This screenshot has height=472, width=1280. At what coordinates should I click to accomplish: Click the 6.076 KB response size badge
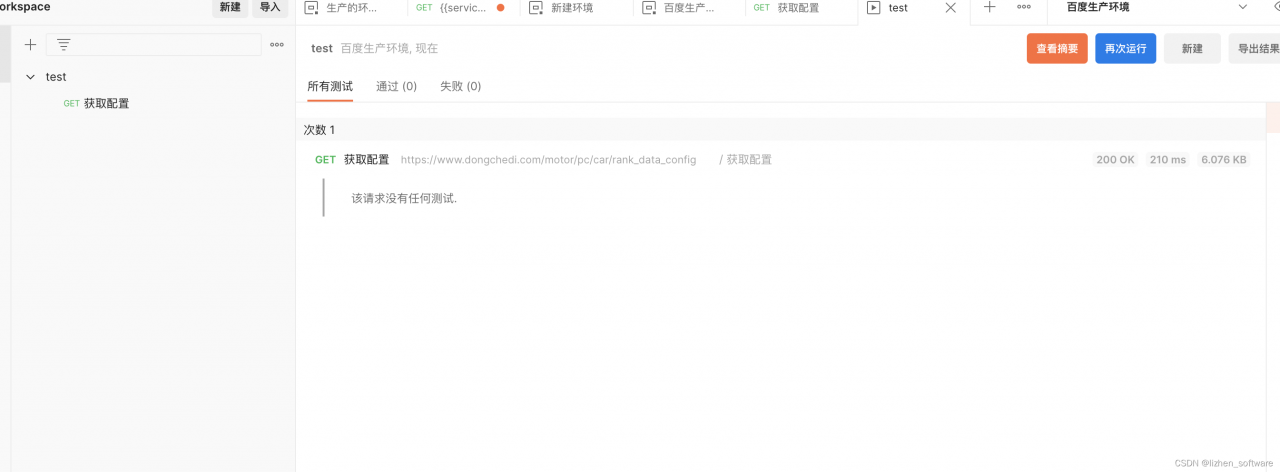pyautogui.click(x=1224, y=160)
